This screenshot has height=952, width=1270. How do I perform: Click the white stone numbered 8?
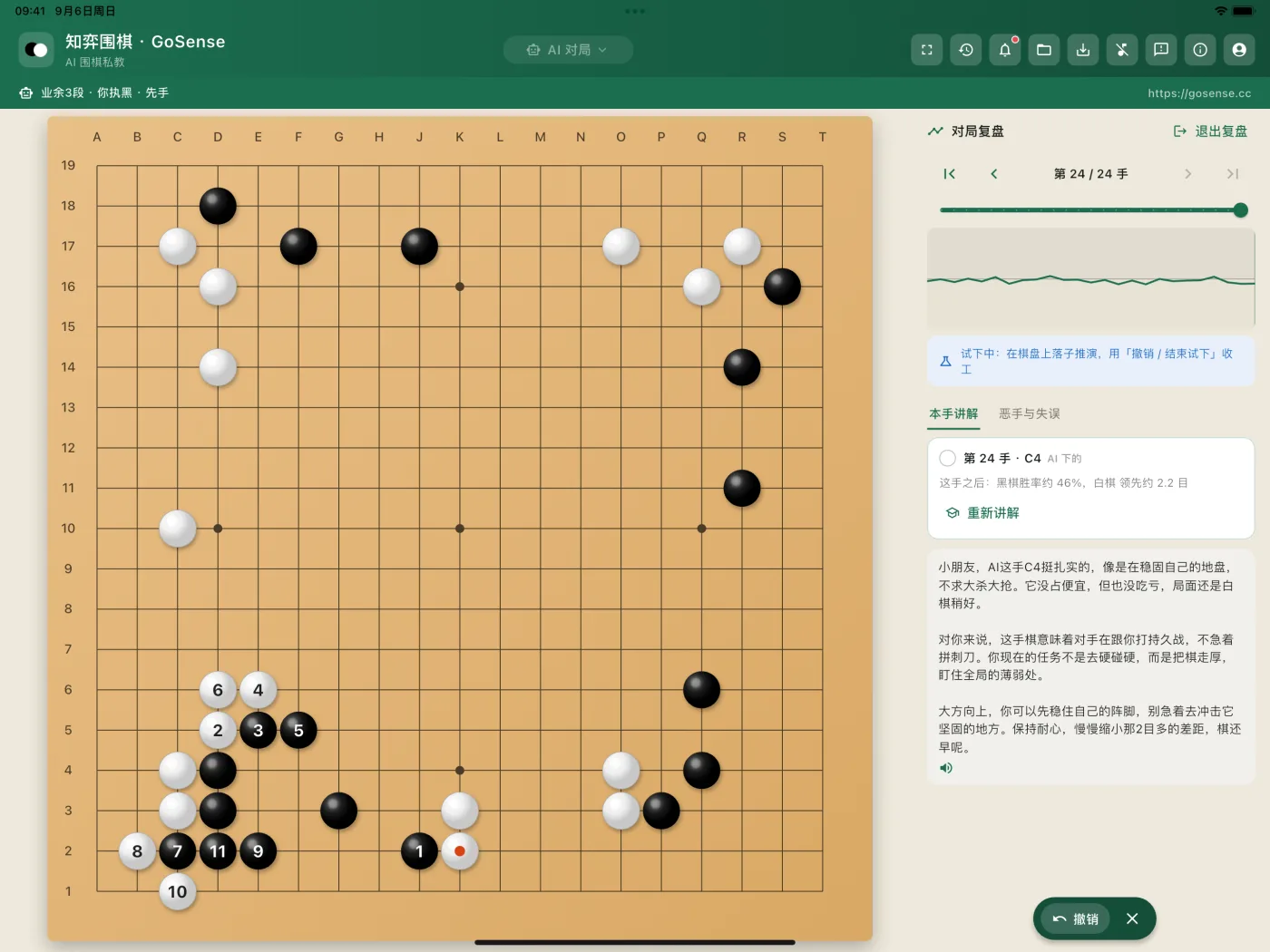[x=137, y=851]
